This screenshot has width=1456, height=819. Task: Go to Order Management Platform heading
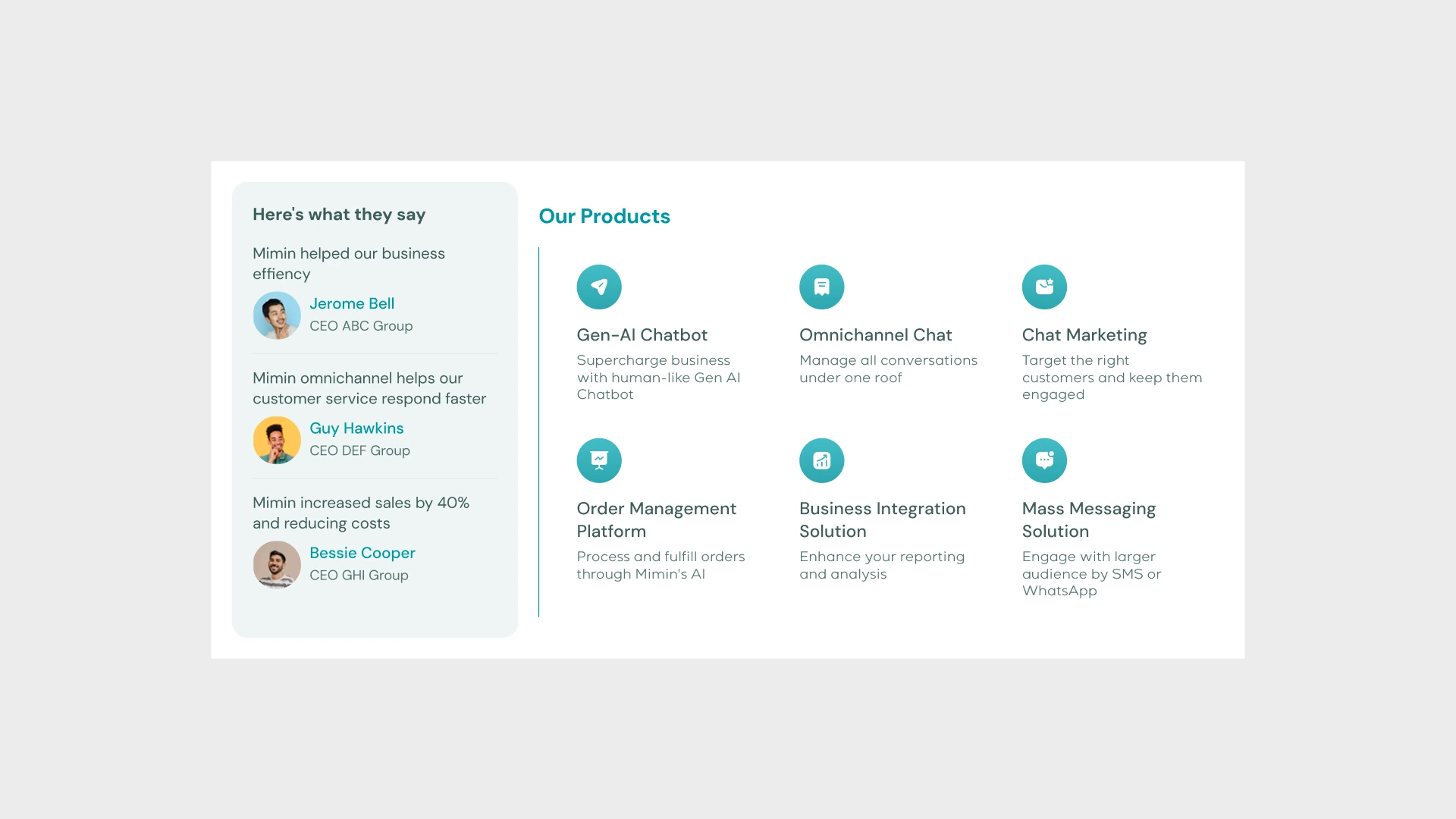tap(656, 520)
